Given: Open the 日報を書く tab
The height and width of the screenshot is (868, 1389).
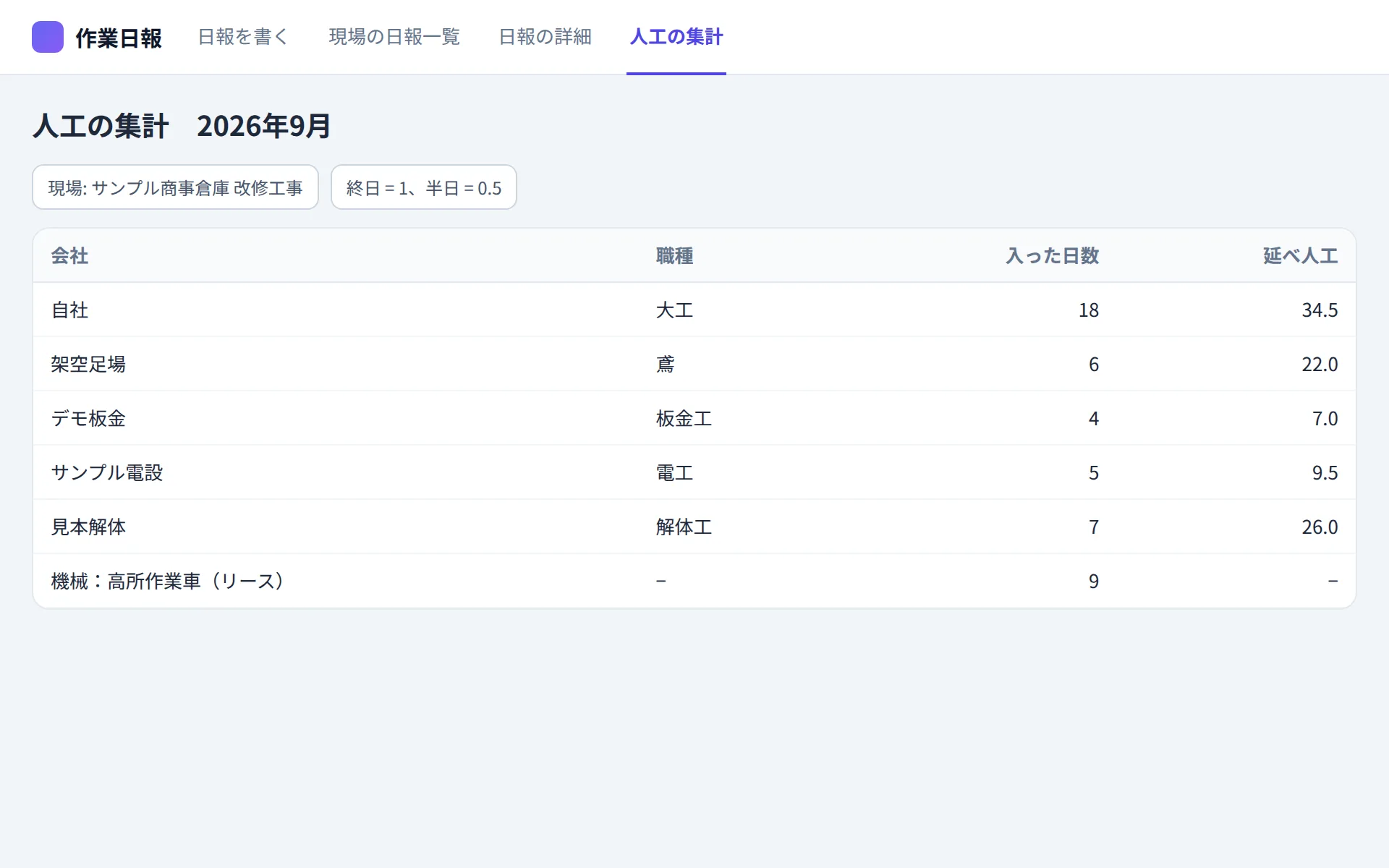Looking at the screenshot, I should click(x=243, y=37).
